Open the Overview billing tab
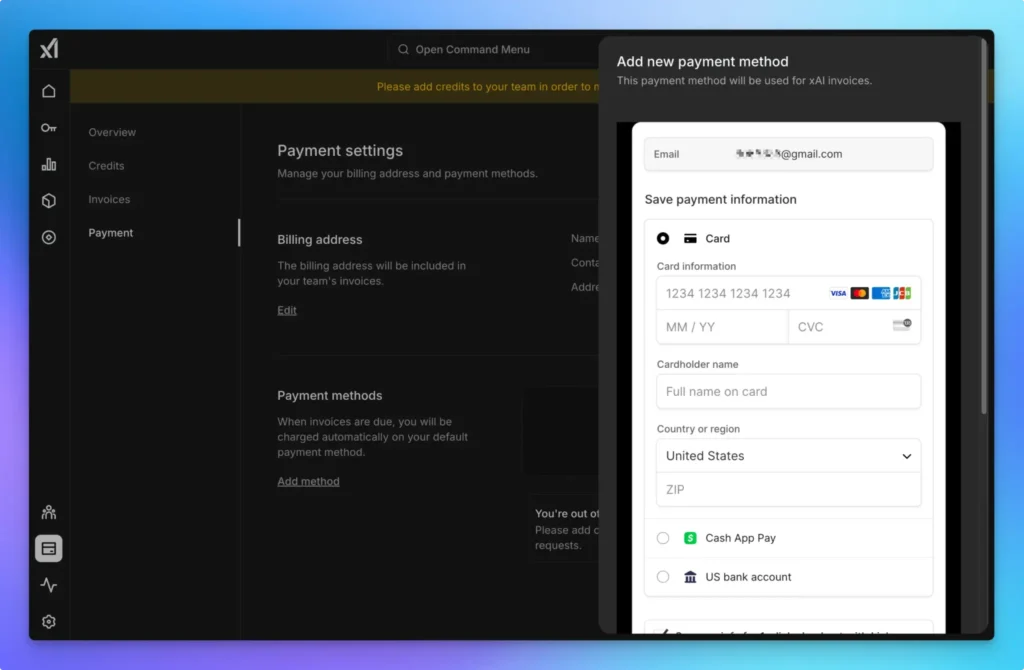The height and width of the screenshot is (670, 1024). tap(112, 132)
